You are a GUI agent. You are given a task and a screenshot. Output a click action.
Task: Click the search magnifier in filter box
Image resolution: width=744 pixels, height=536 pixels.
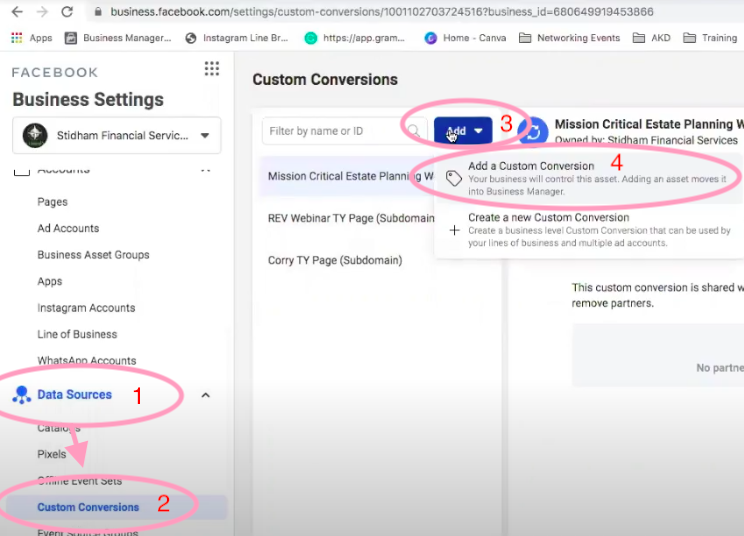(x=413, y=131)
